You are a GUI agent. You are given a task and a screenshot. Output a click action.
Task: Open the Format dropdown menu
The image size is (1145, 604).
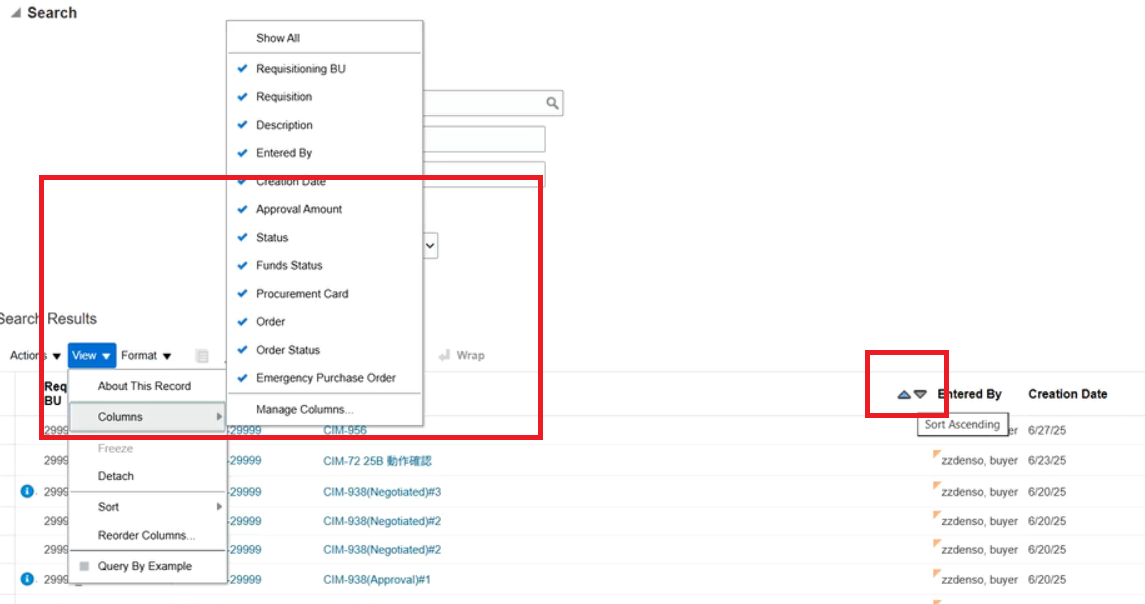click(x=146, y=356)
